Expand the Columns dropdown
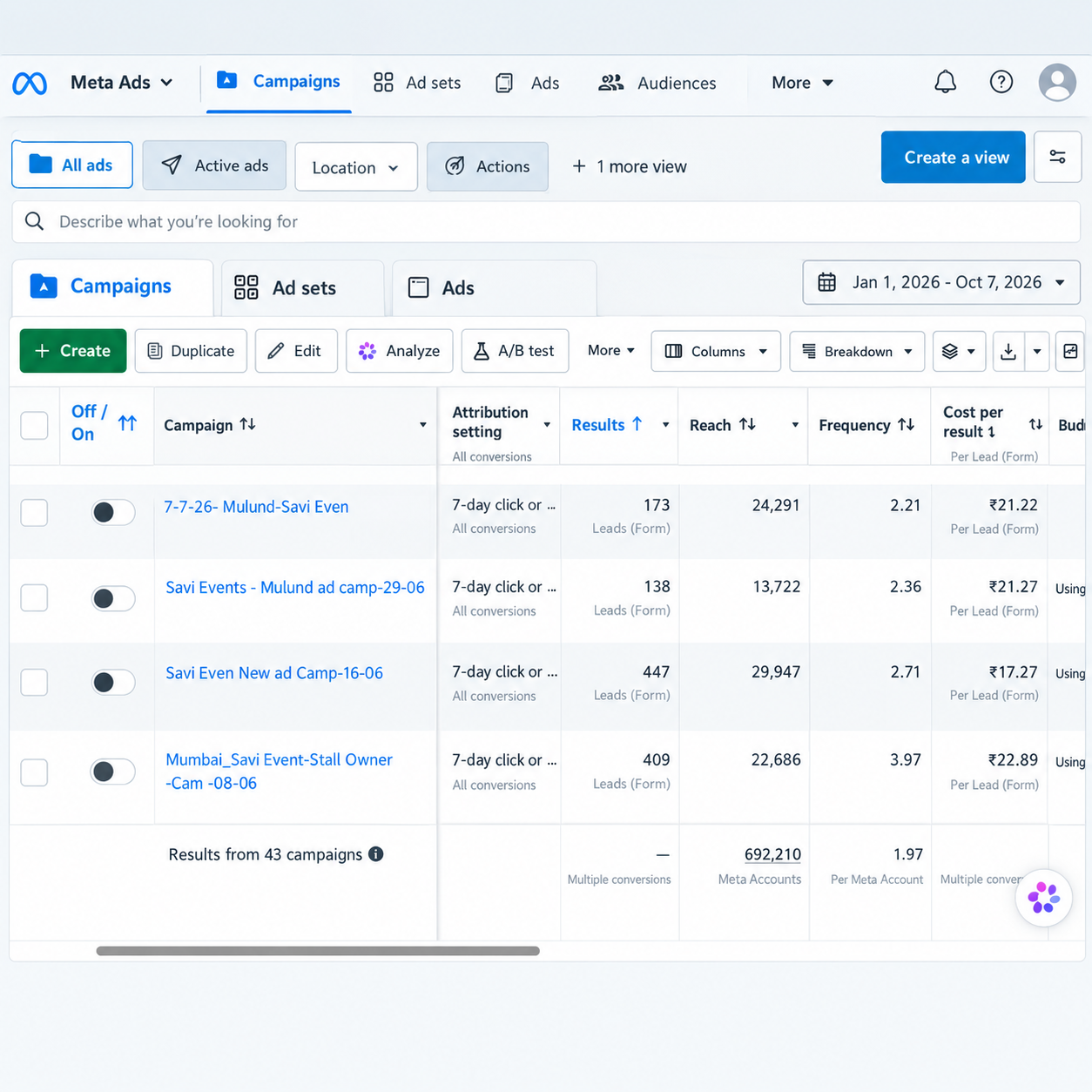1092x1092 pixels. [716, 351]
